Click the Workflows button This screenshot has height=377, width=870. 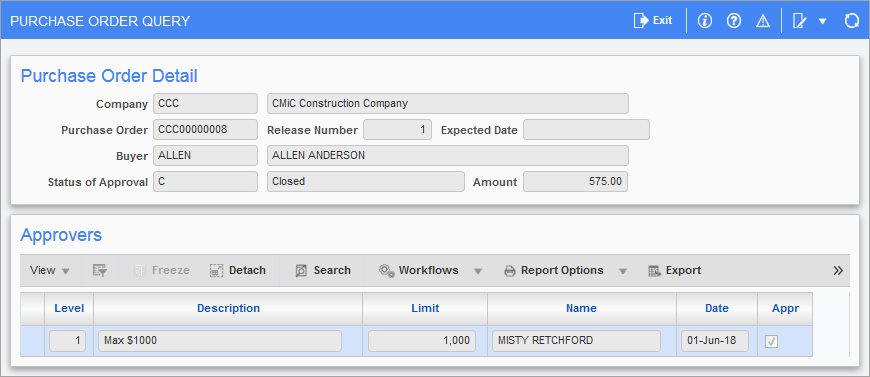[x=419, y=270]
